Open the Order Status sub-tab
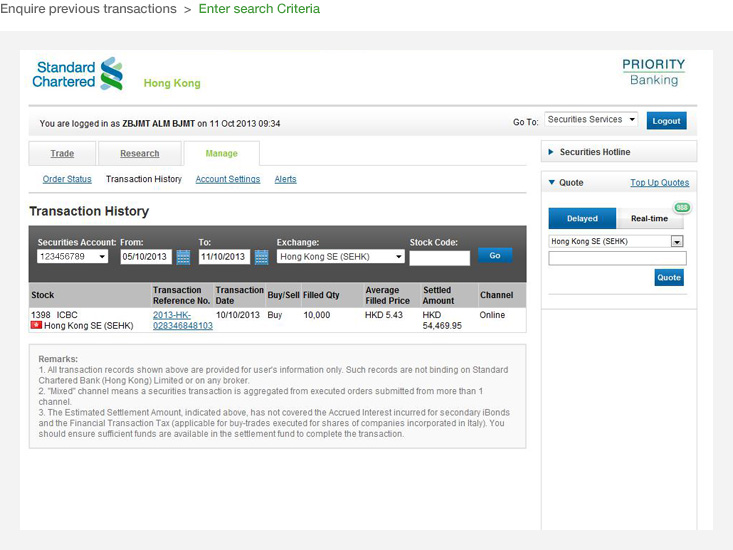This screenshot has width=733, height=550. click(67, 179)
